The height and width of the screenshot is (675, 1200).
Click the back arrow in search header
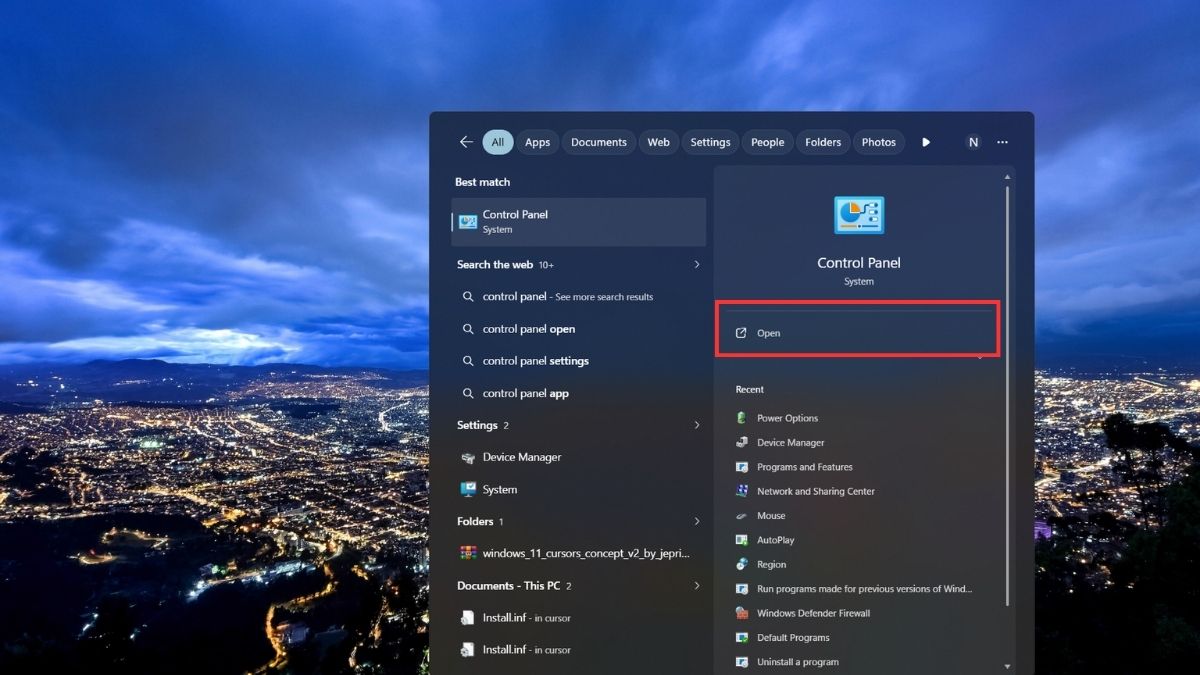pyautogui.click(x=466, y=142)
